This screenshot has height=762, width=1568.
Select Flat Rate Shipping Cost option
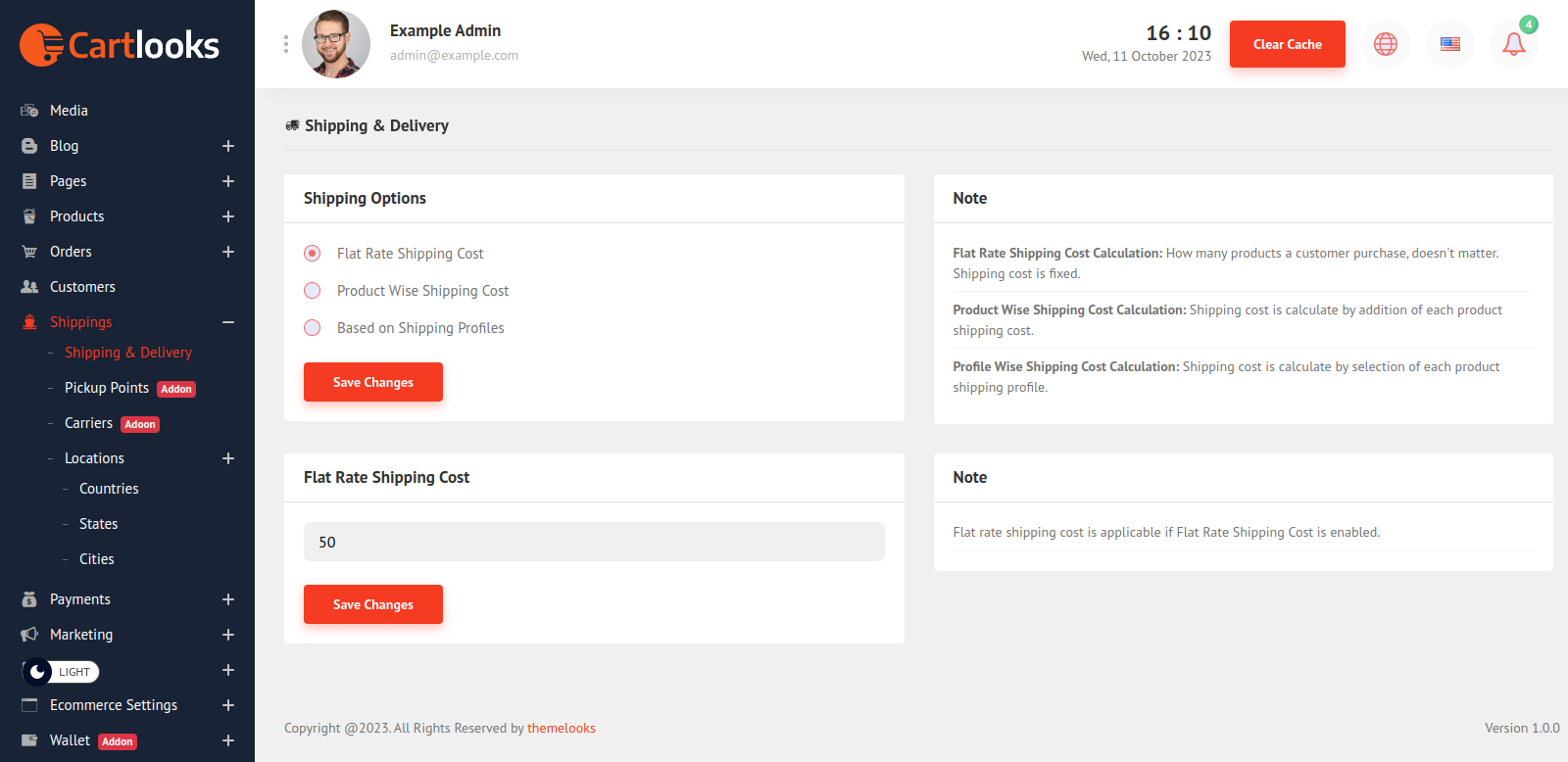click(x=313, y=254)
